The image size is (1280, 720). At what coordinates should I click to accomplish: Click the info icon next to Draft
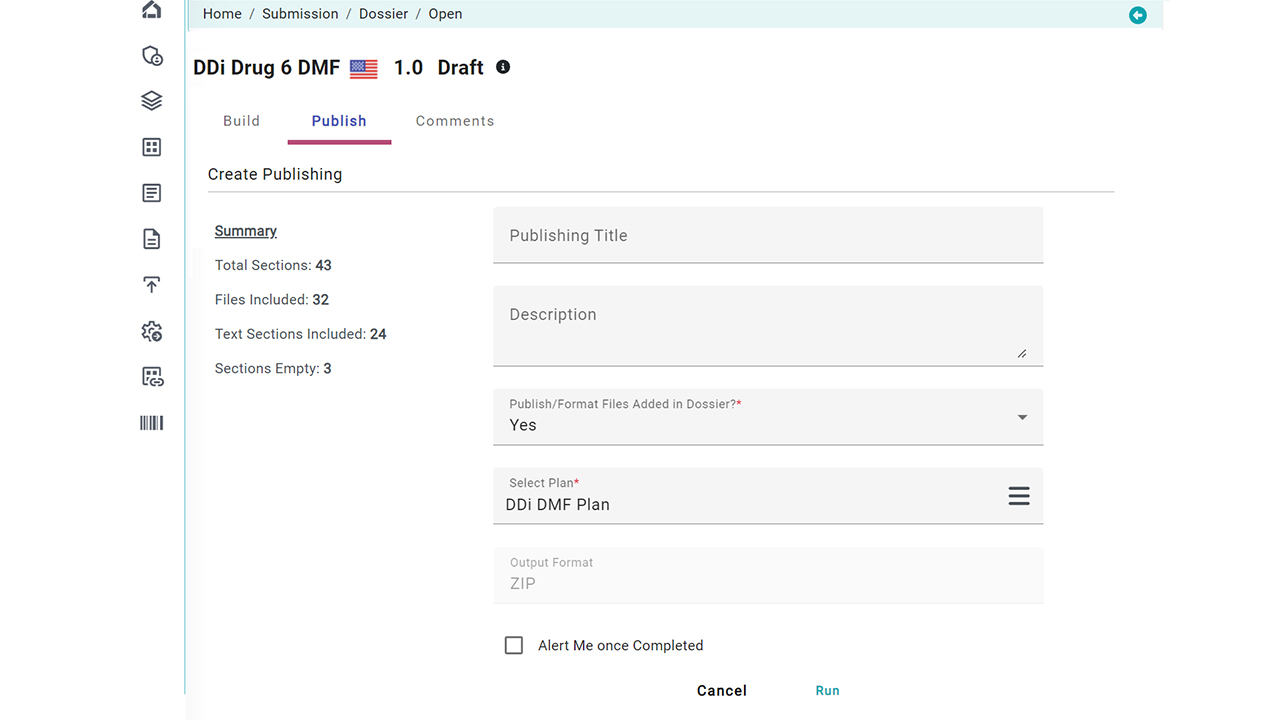(503, 67)
